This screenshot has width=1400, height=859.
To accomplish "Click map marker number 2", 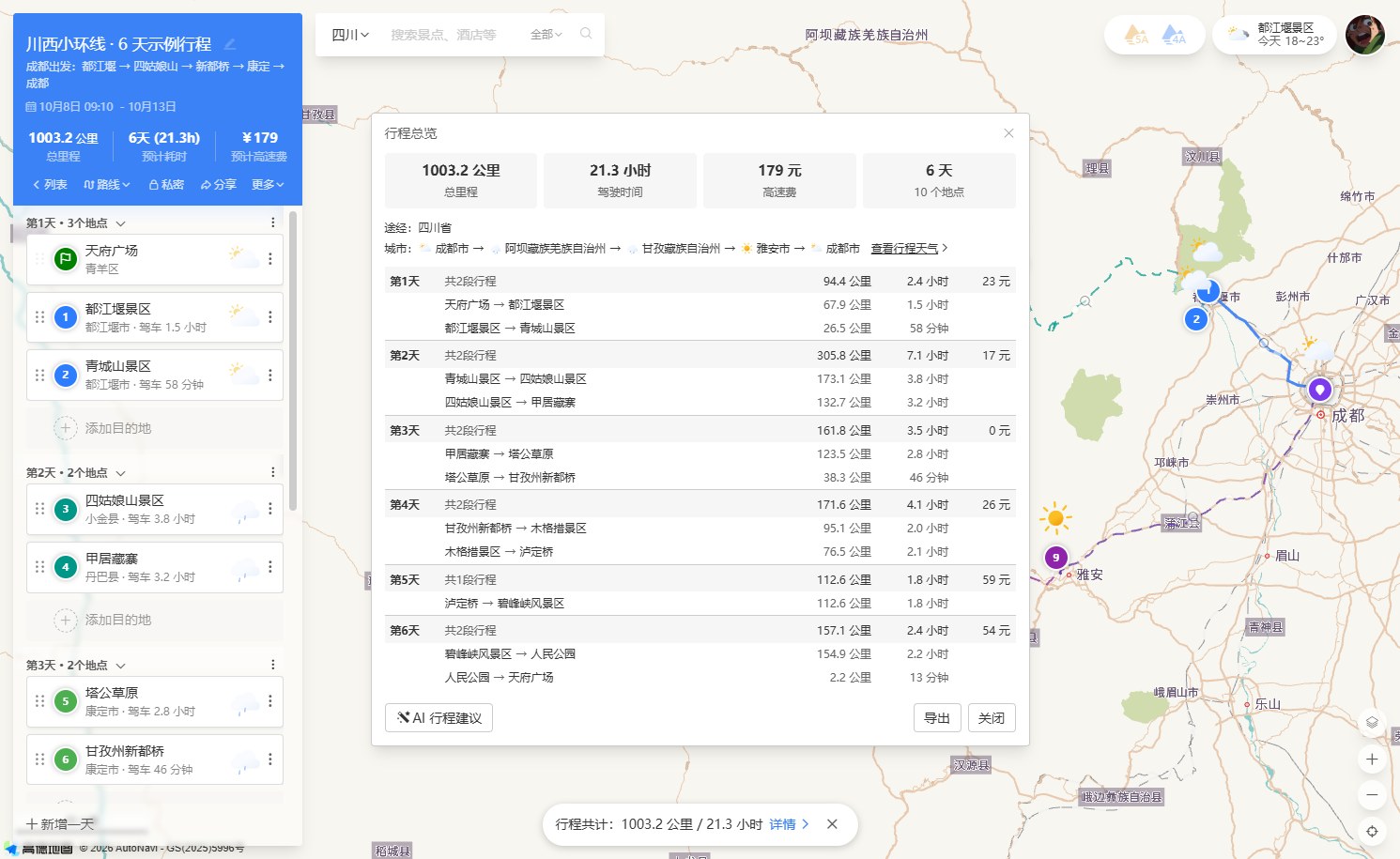I will pos(1195,319).
